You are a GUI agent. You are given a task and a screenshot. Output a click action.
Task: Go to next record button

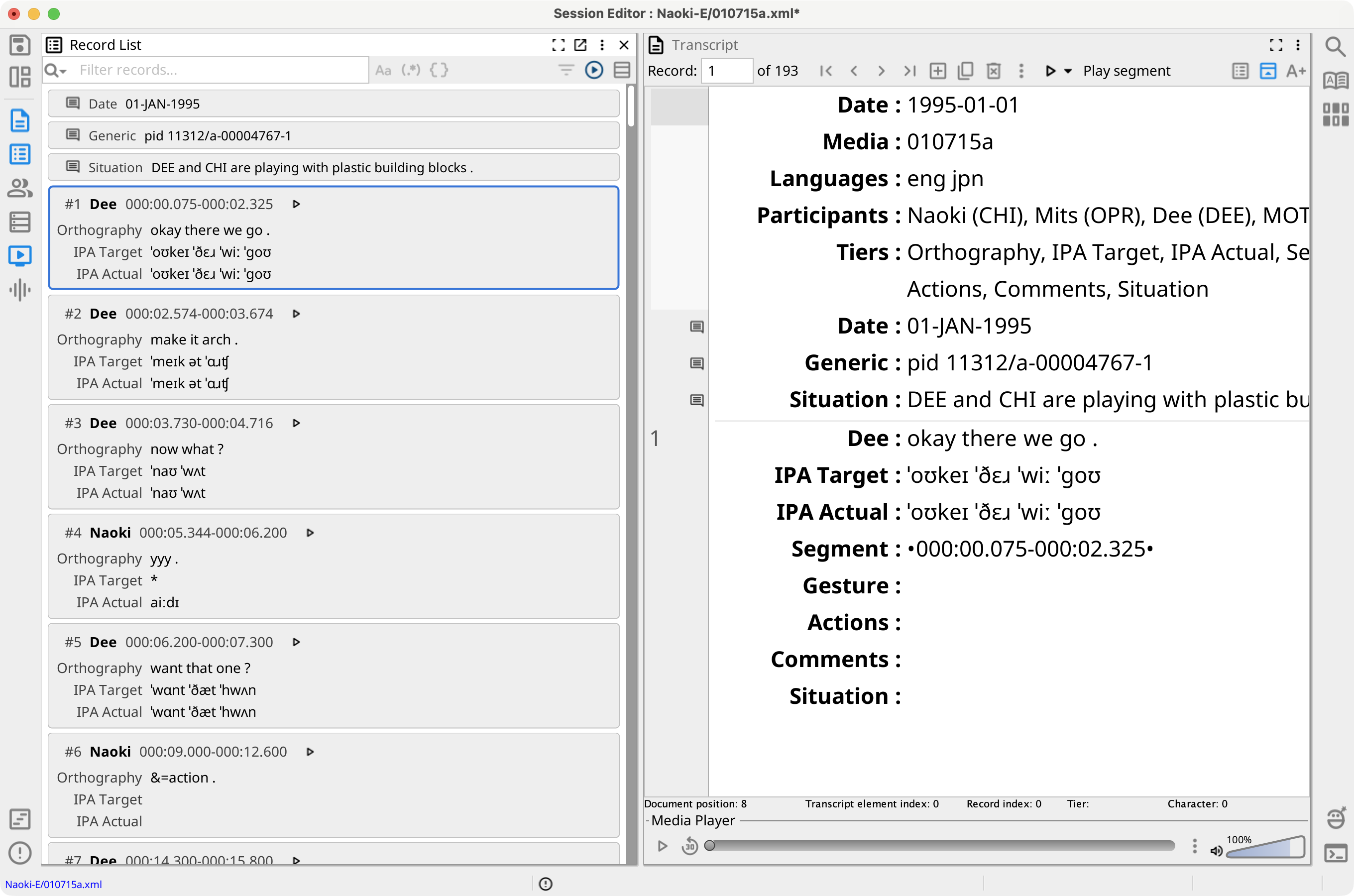click(x=882, y=71)
